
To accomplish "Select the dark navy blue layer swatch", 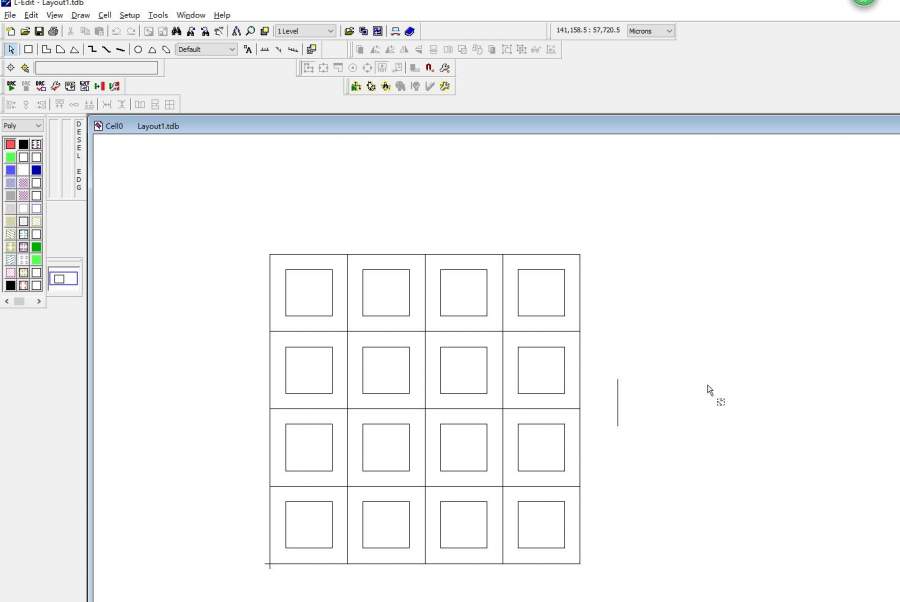I will (37, 170).
